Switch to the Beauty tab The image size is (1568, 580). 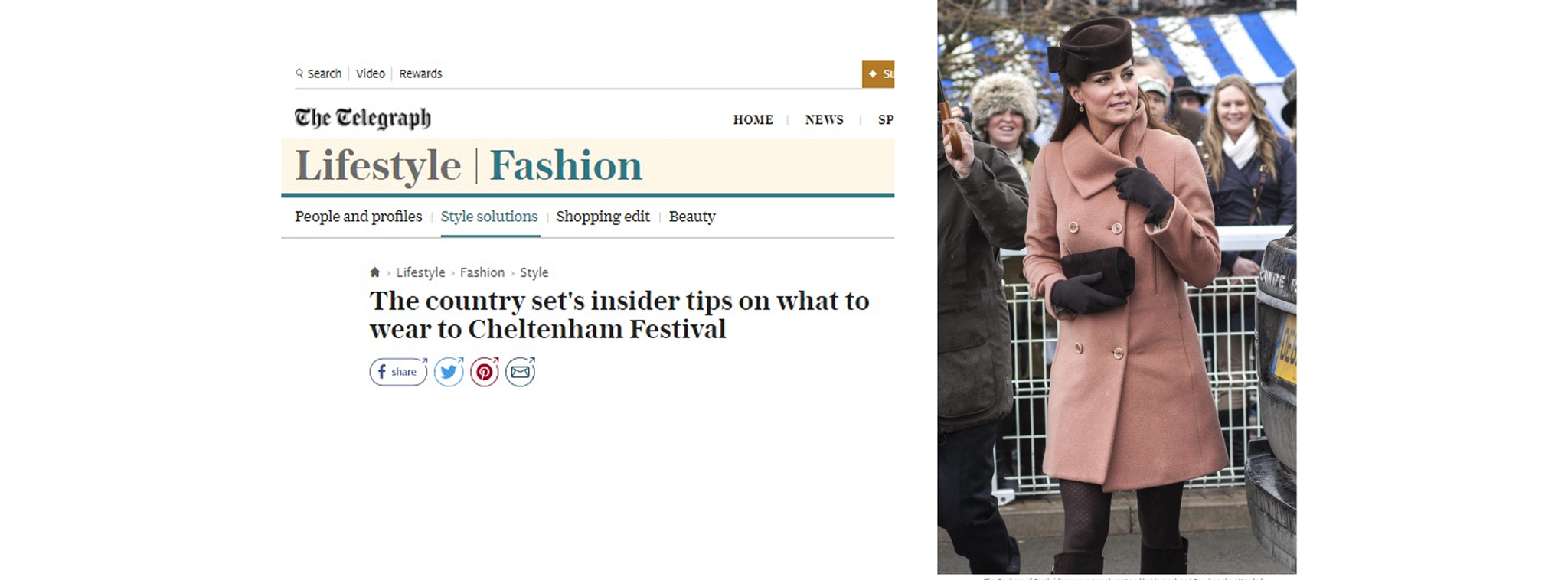click(x=692, y=217)
